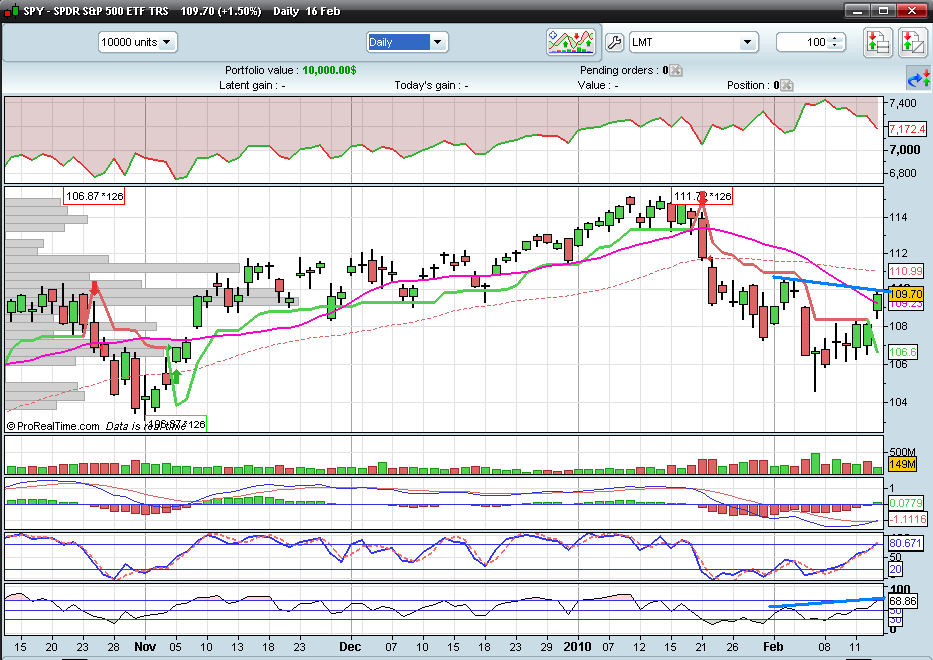Click the yellow 109.70 current price label

tap(906, 294)
